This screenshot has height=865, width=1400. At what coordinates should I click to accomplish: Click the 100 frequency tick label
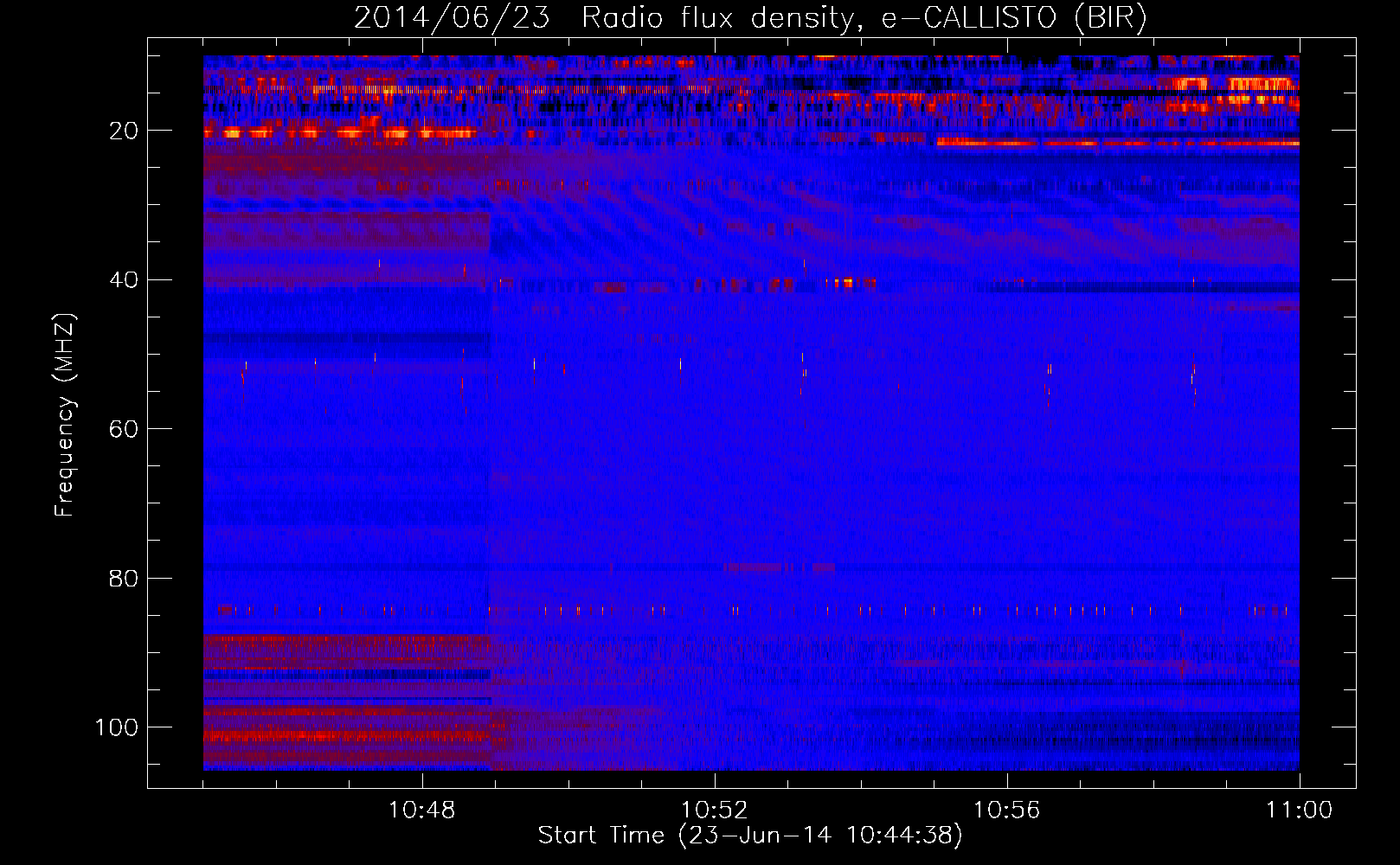[117, 727]
